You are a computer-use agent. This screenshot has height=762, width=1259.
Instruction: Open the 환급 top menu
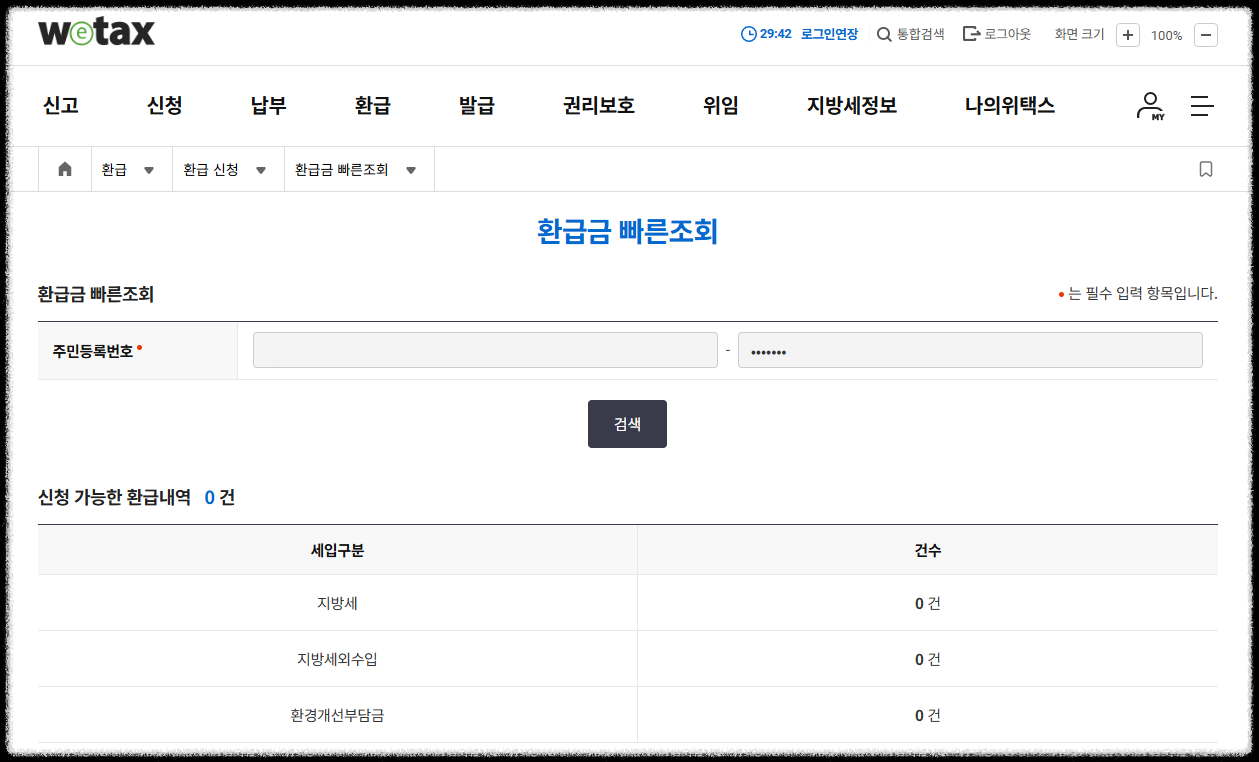click(373, 106)
